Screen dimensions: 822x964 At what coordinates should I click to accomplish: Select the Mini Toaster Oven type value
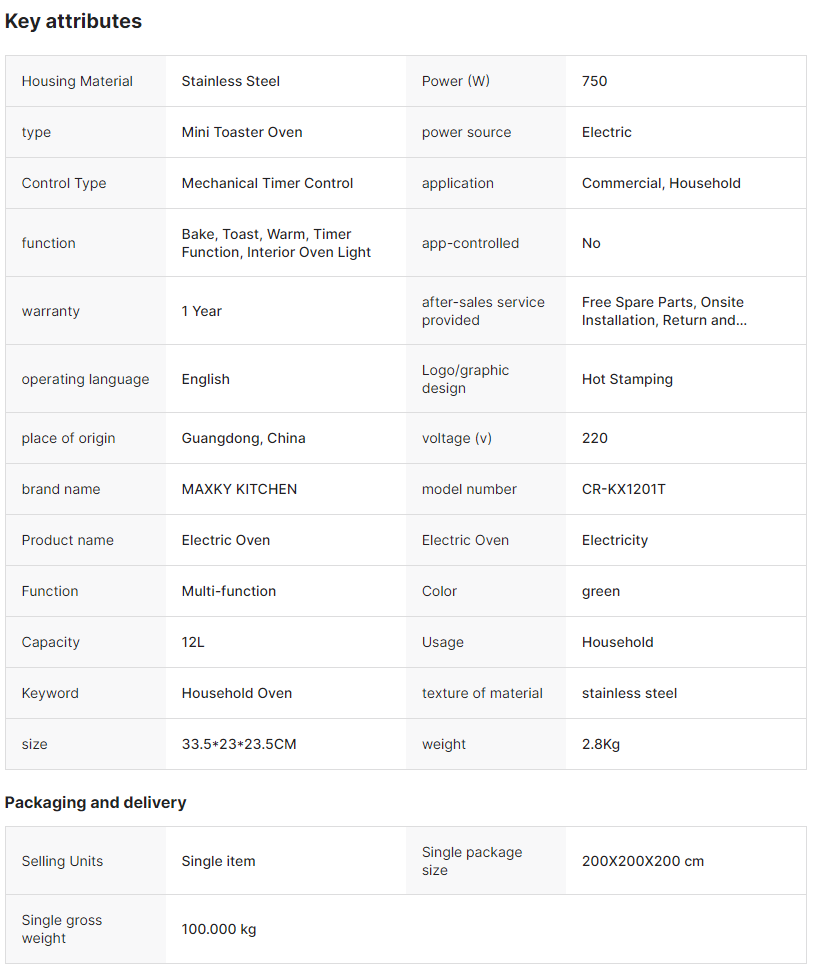(x=241, y=132)
